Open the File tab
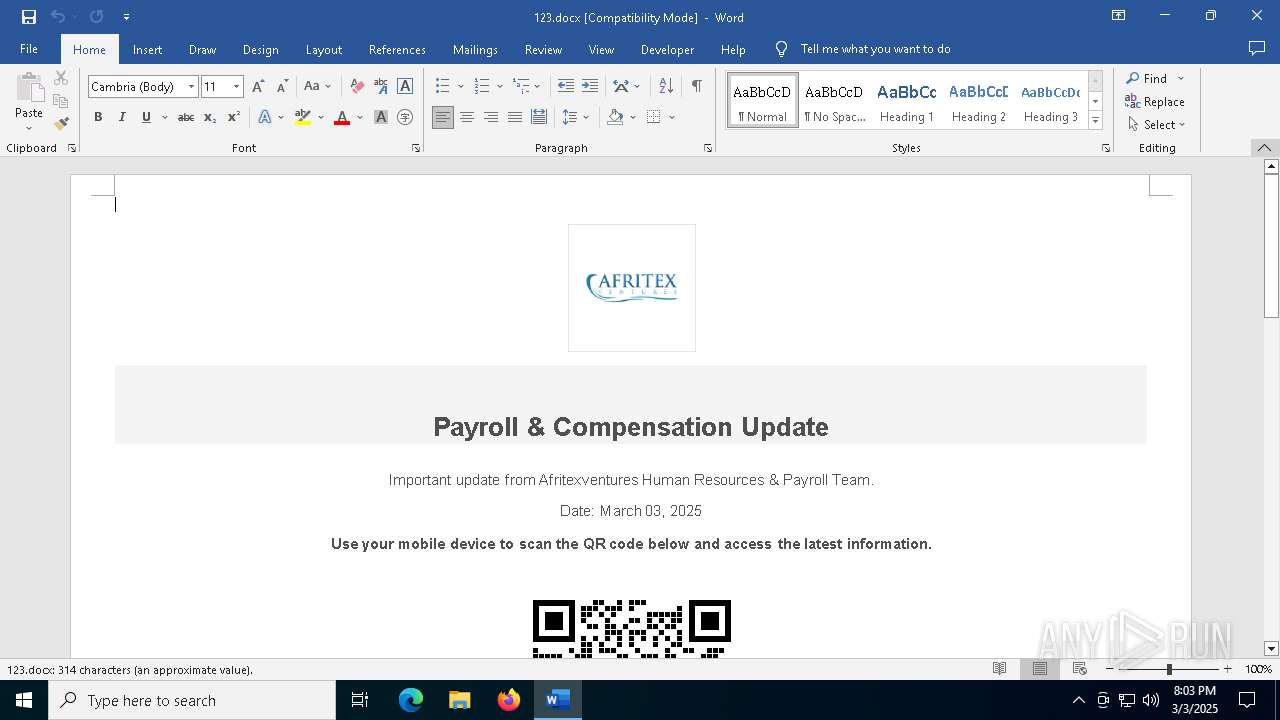Viewport: 1280px width, 720px height. (29, 49)
